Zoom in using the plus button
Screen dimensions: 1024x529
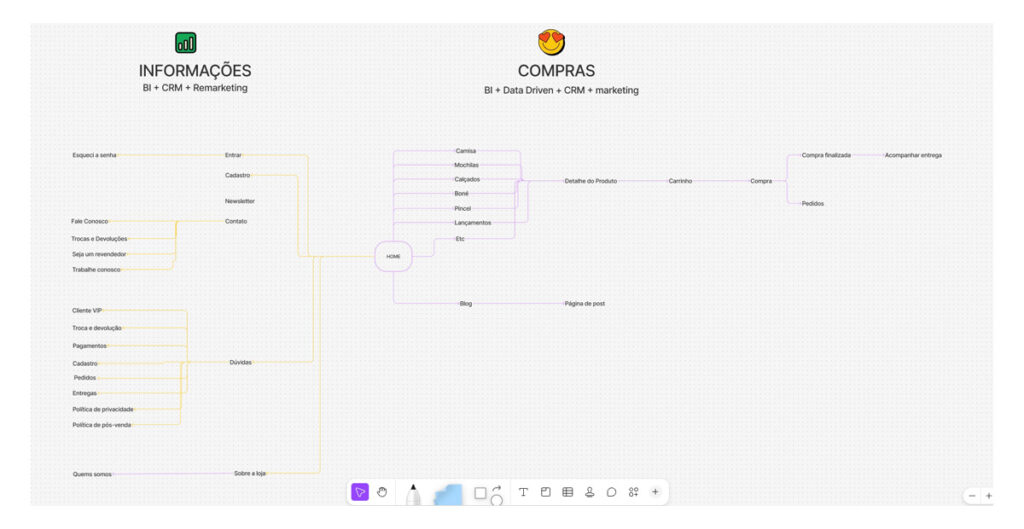click(989, 496)
